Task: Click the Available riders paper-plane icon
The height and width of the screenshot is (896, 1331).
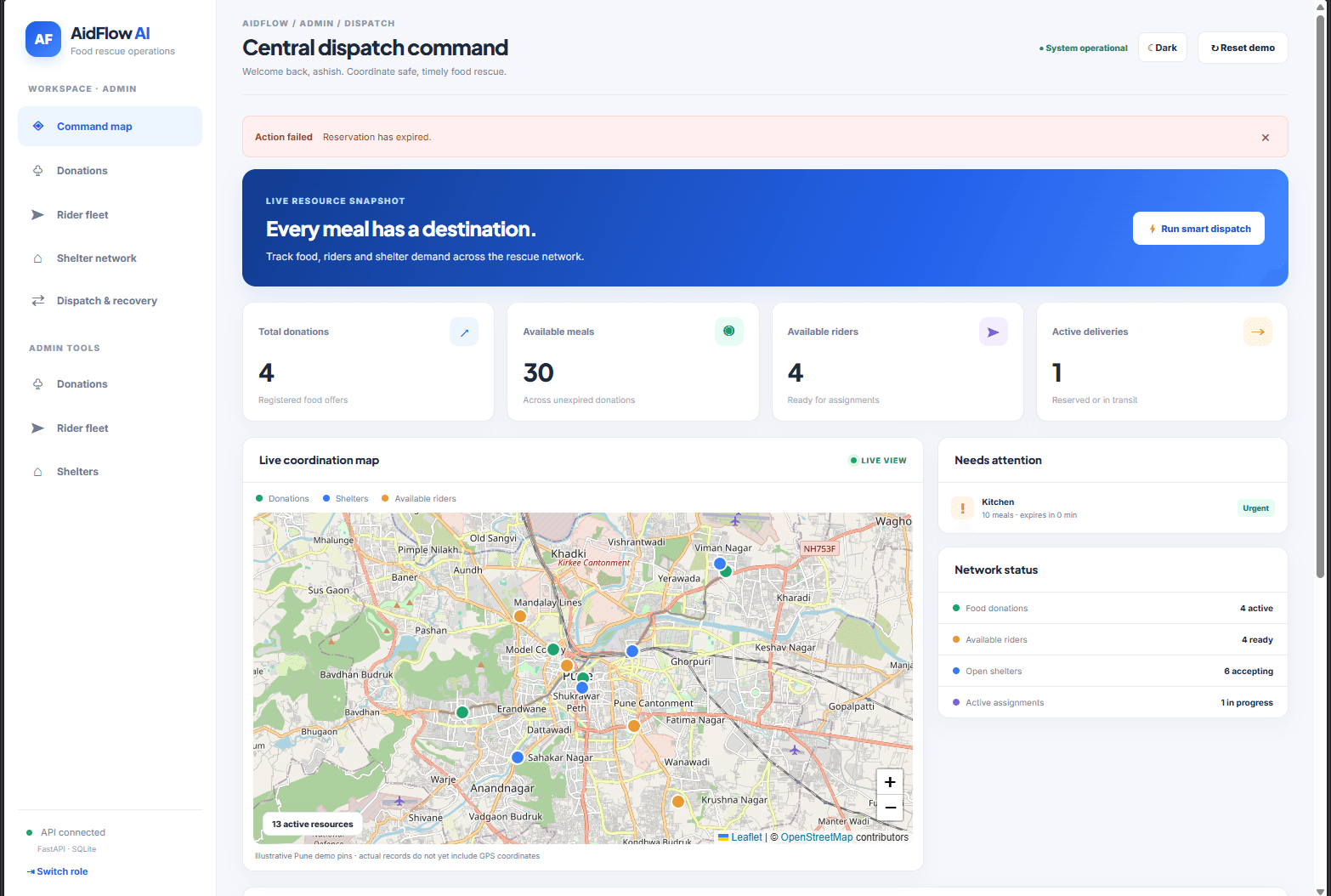Action: click(x=994, y=332)
